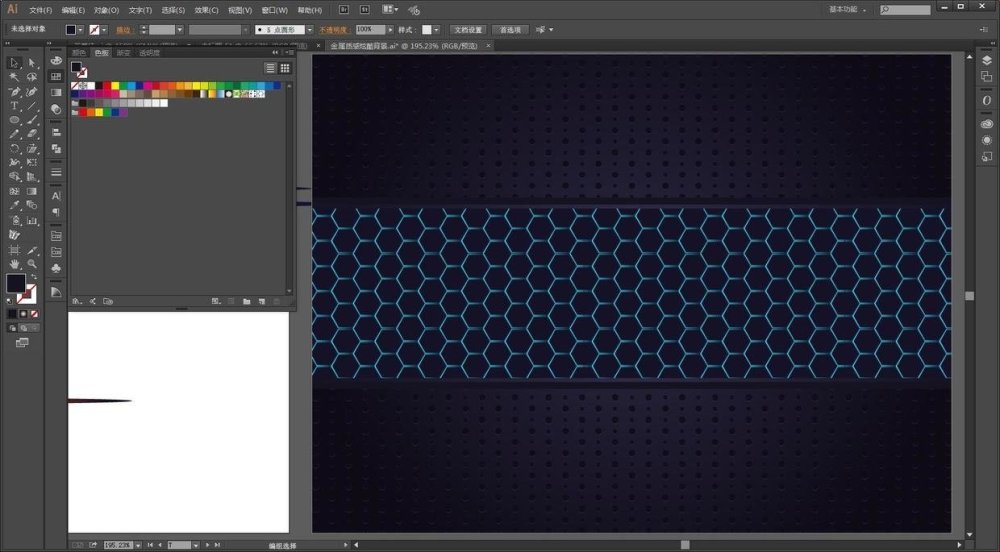The width and height of the screenshot is (1000, 552).
Task: Swap fill and stroke colors
Action: (34, 275)
